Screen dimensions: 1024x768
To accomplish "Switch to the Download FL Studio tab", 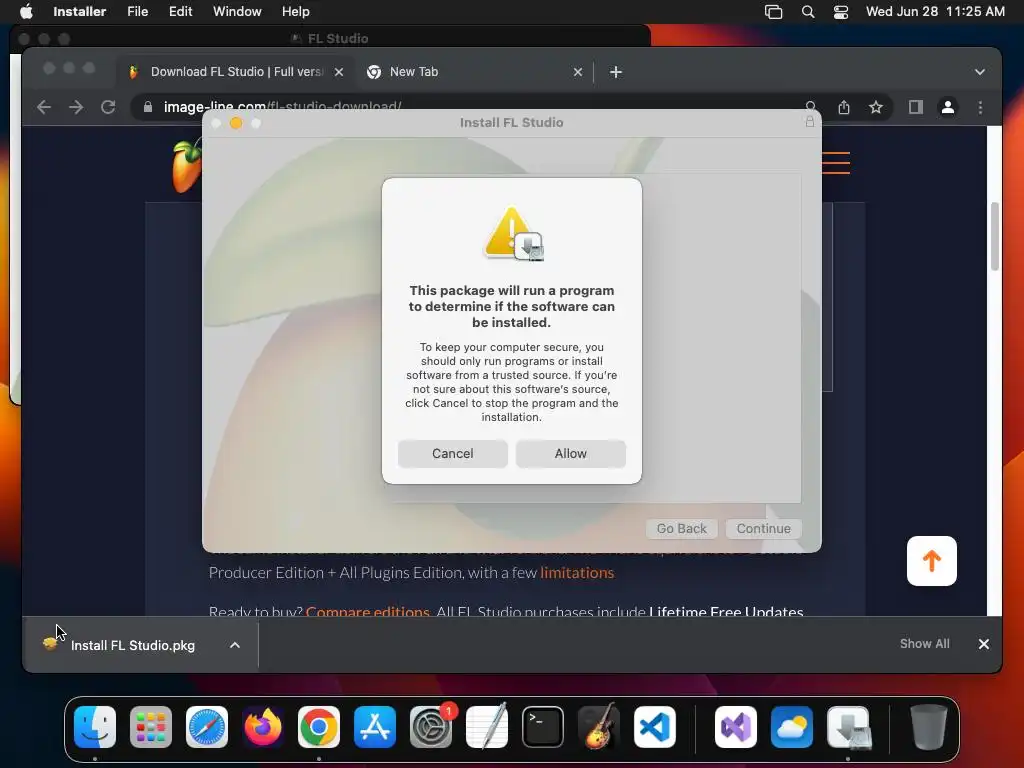I will pyautogui.click(x=236, y=72).
